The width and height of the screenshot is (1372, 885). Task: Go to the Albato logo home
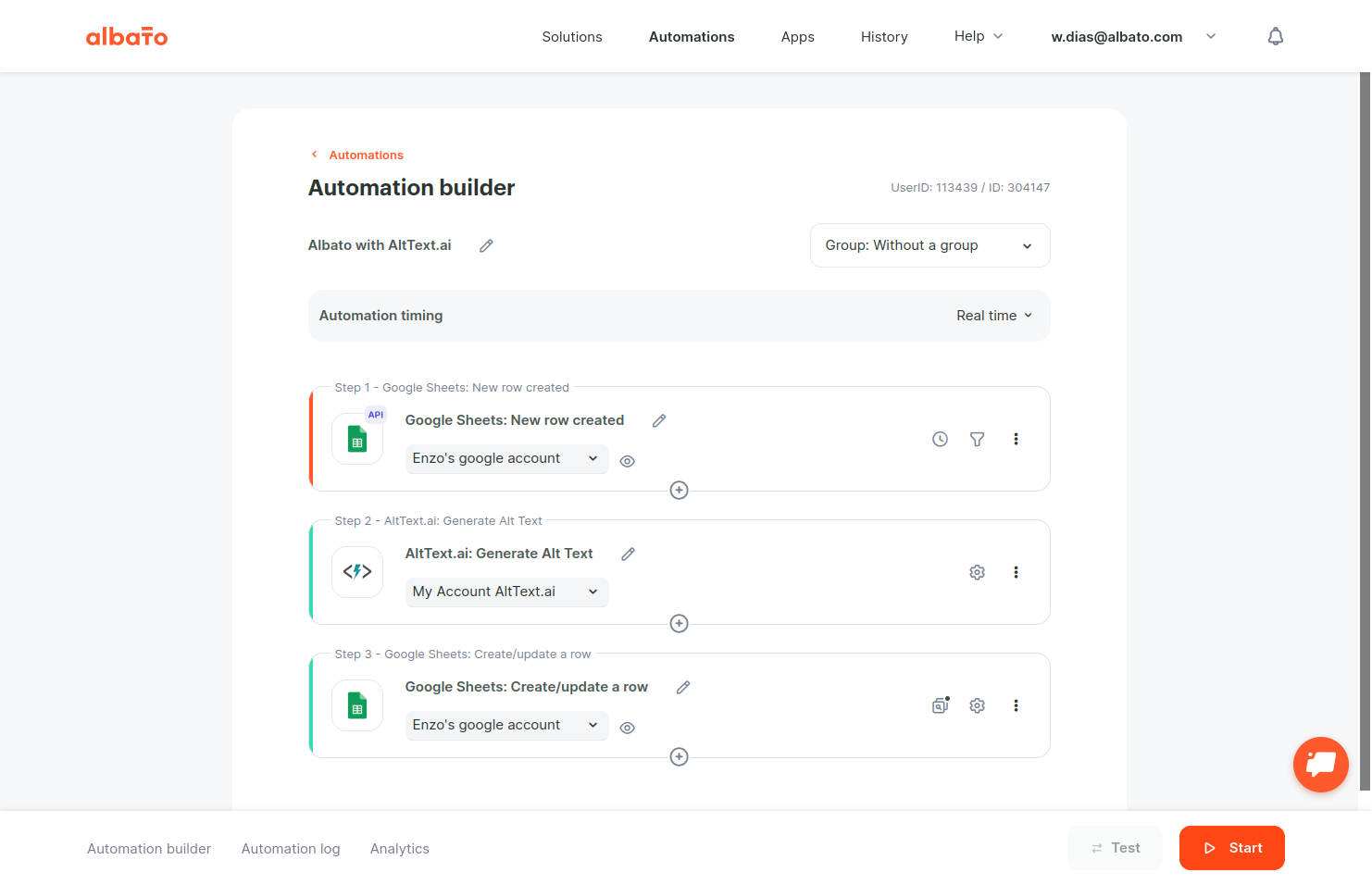point(127,36)
